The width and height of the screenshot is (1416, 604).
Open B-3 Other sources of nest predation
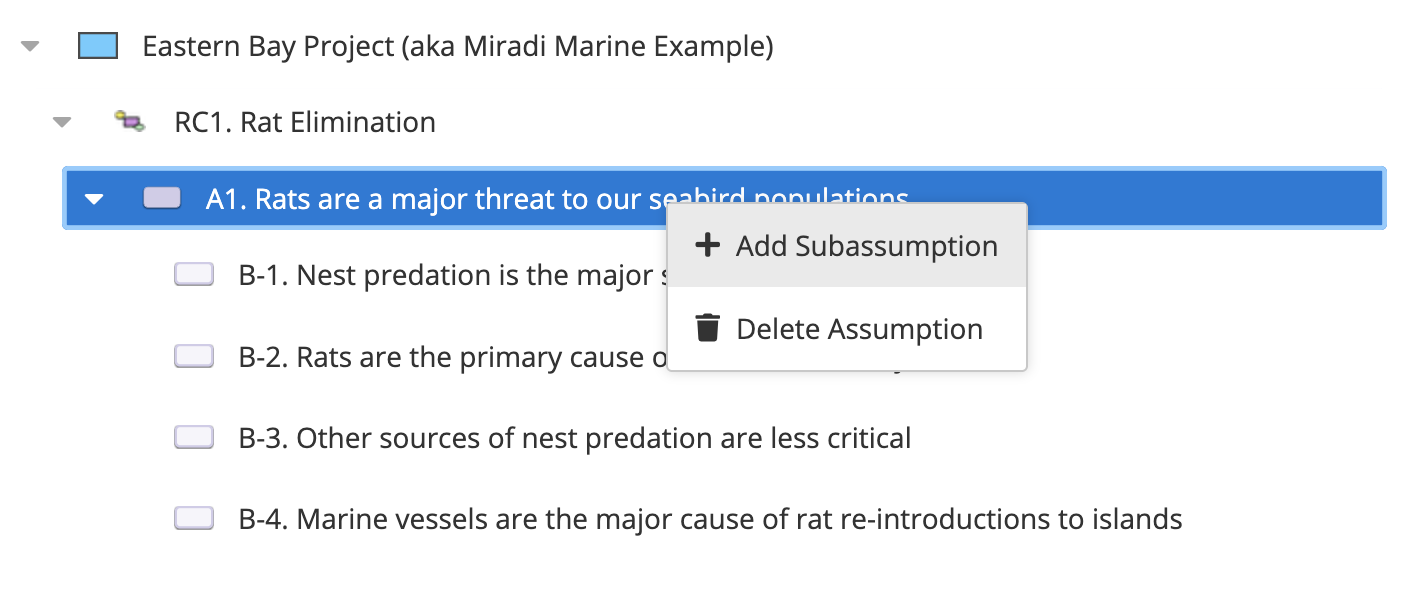(603, 438)
